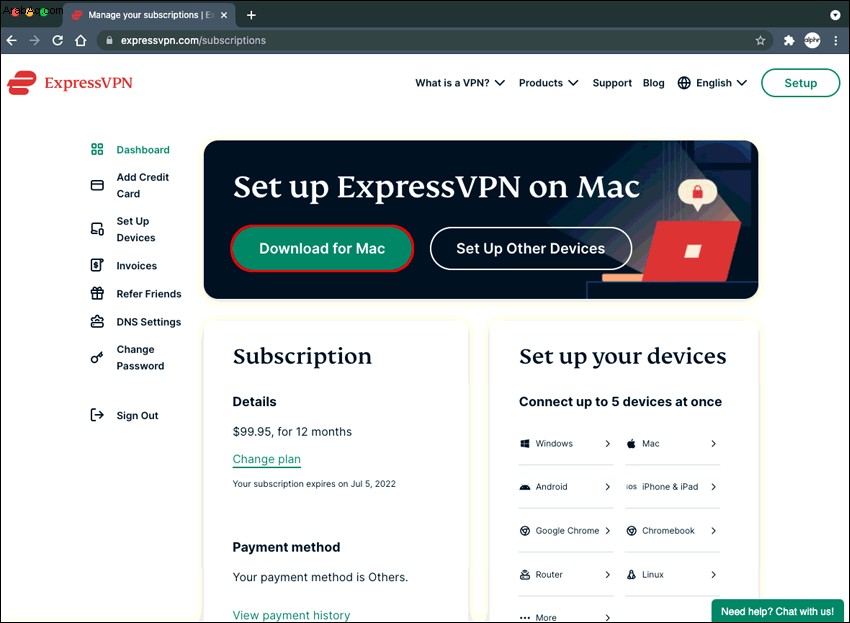
Task: Expand the Mac device row chevron
Action: coord(713,444)
